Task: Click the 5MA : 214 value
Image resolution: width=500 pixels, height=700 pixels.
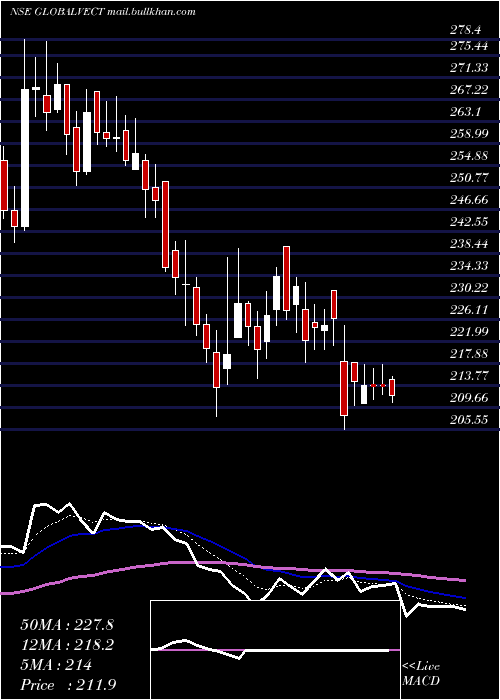Action: click(x=56, y=665)
